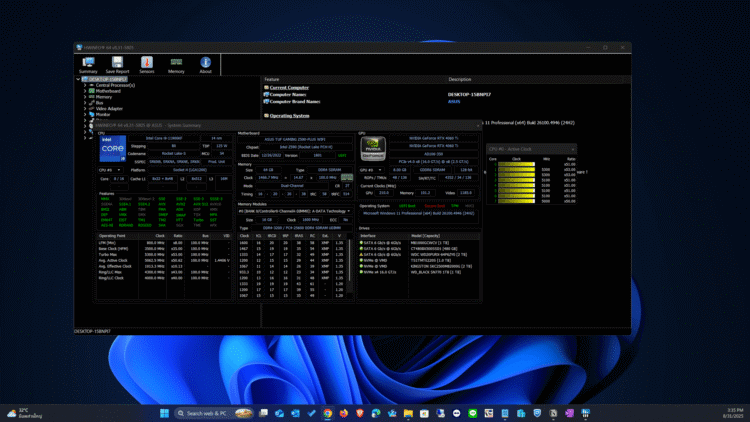
Task: Expand the Bus tree node
Action: (x=85, y=103)
